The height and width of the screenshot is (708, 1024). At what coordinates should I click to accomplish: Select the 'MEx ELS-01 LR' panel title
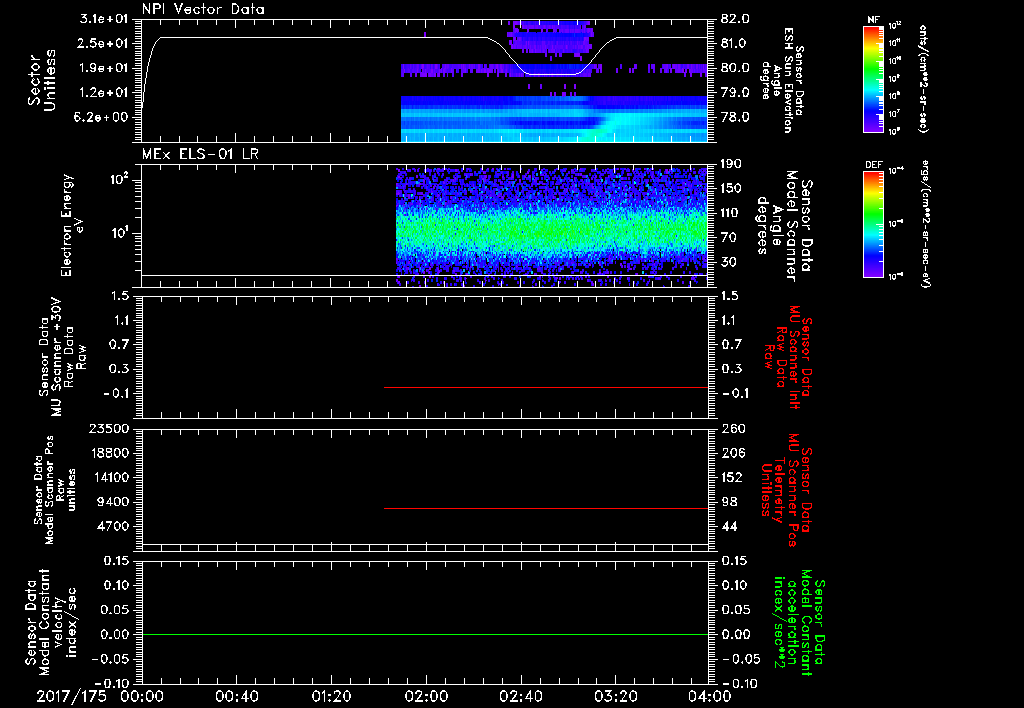pos(200,154)
